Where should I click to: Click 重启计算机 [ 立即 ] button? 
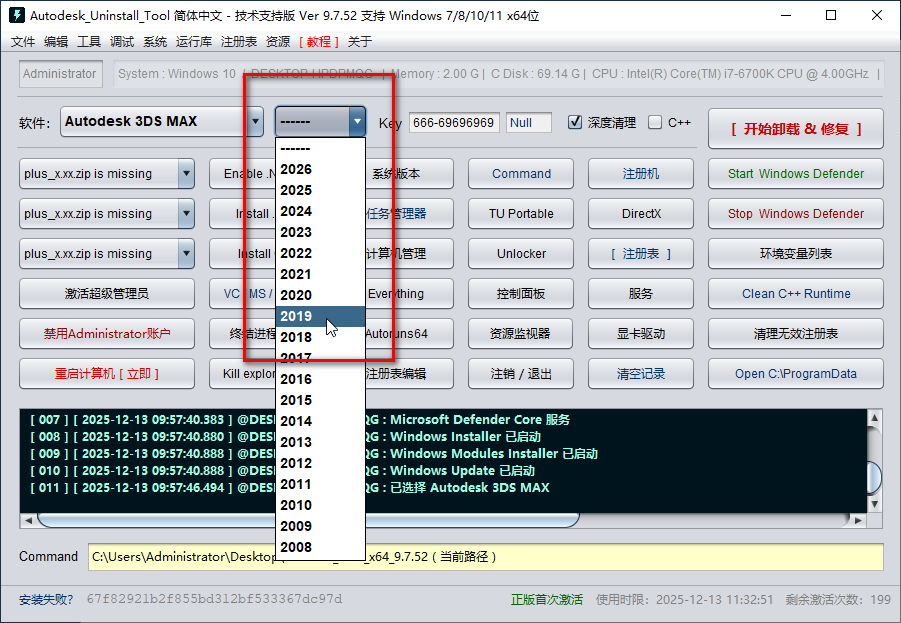click(107, 374)
